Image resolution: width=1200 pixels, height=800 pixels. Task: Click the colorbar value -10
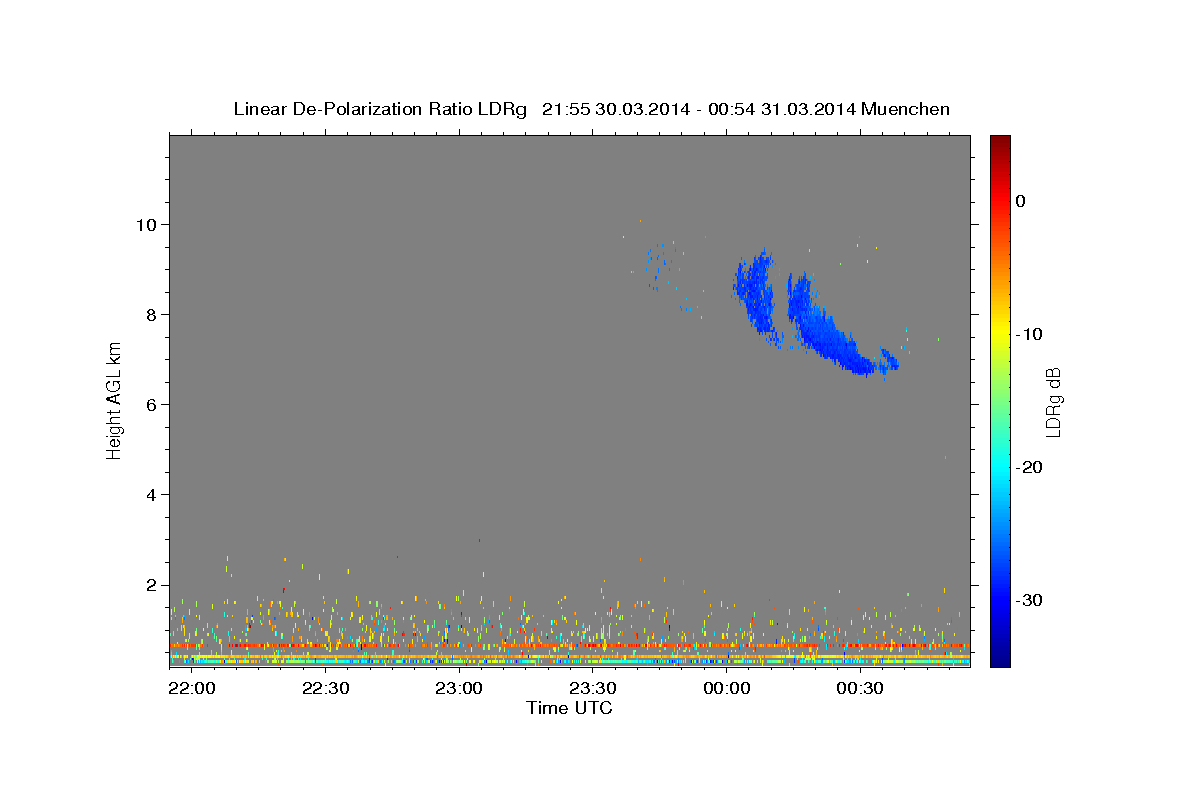click(1028, 334)
